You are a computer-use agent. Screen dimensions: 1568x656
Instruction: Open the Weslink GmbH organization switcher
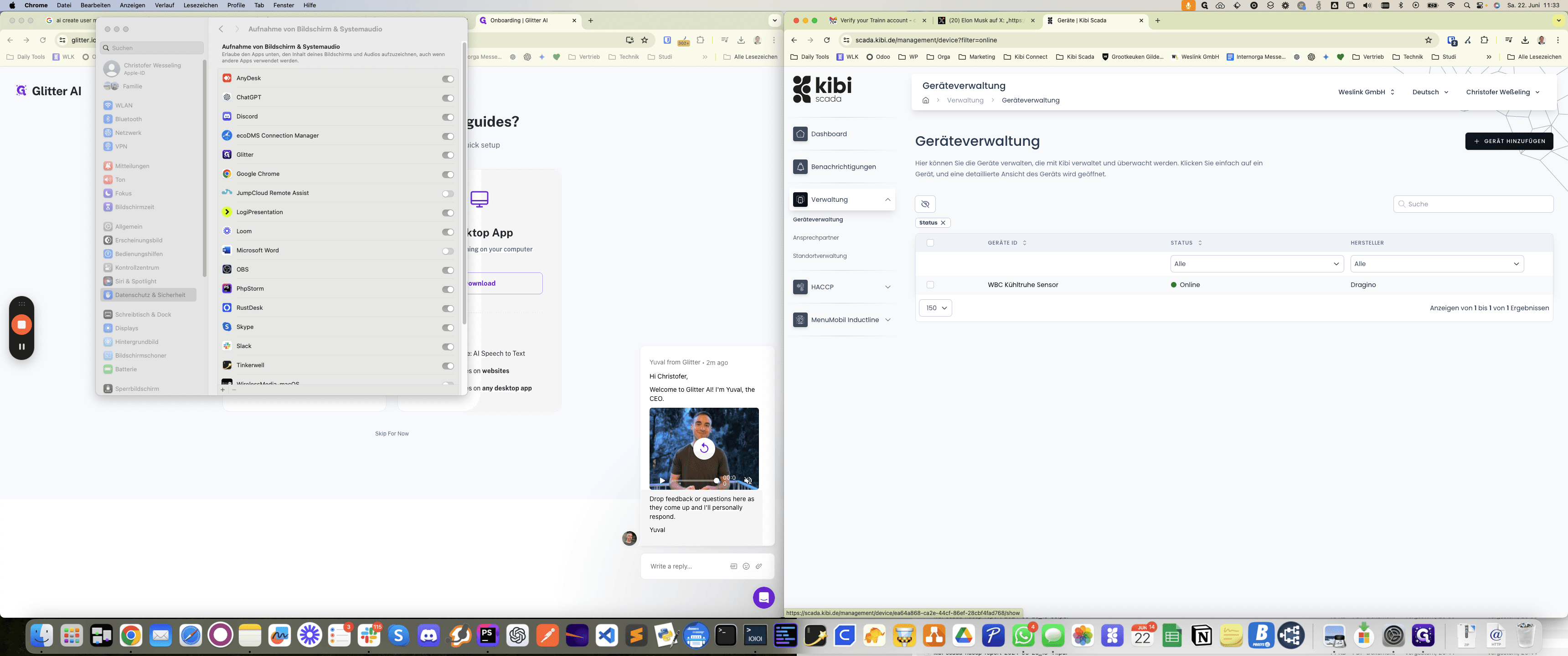tap(1366, 92)
